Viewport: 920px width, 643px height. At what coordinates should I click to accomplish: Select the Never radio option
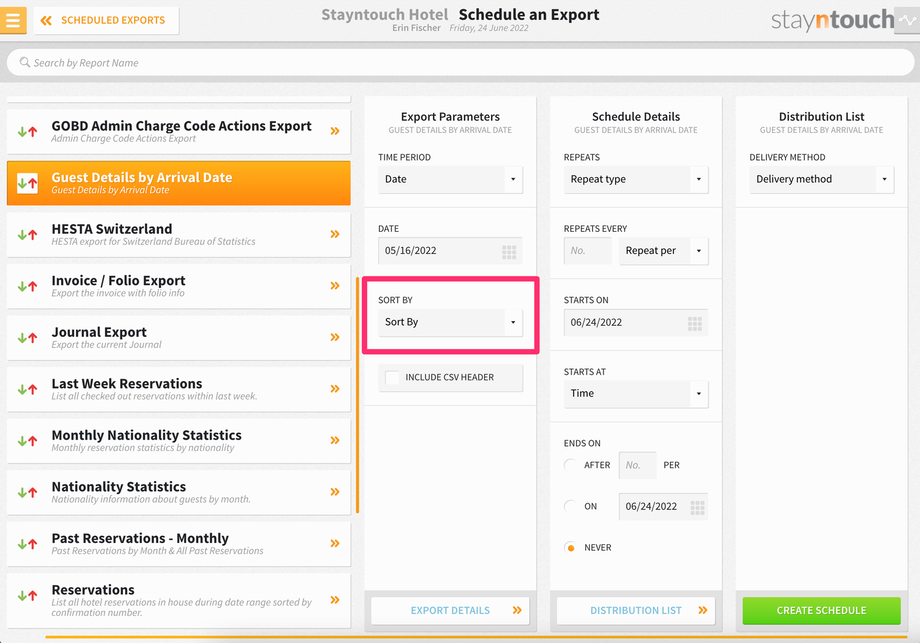click(x=570, y=547)
